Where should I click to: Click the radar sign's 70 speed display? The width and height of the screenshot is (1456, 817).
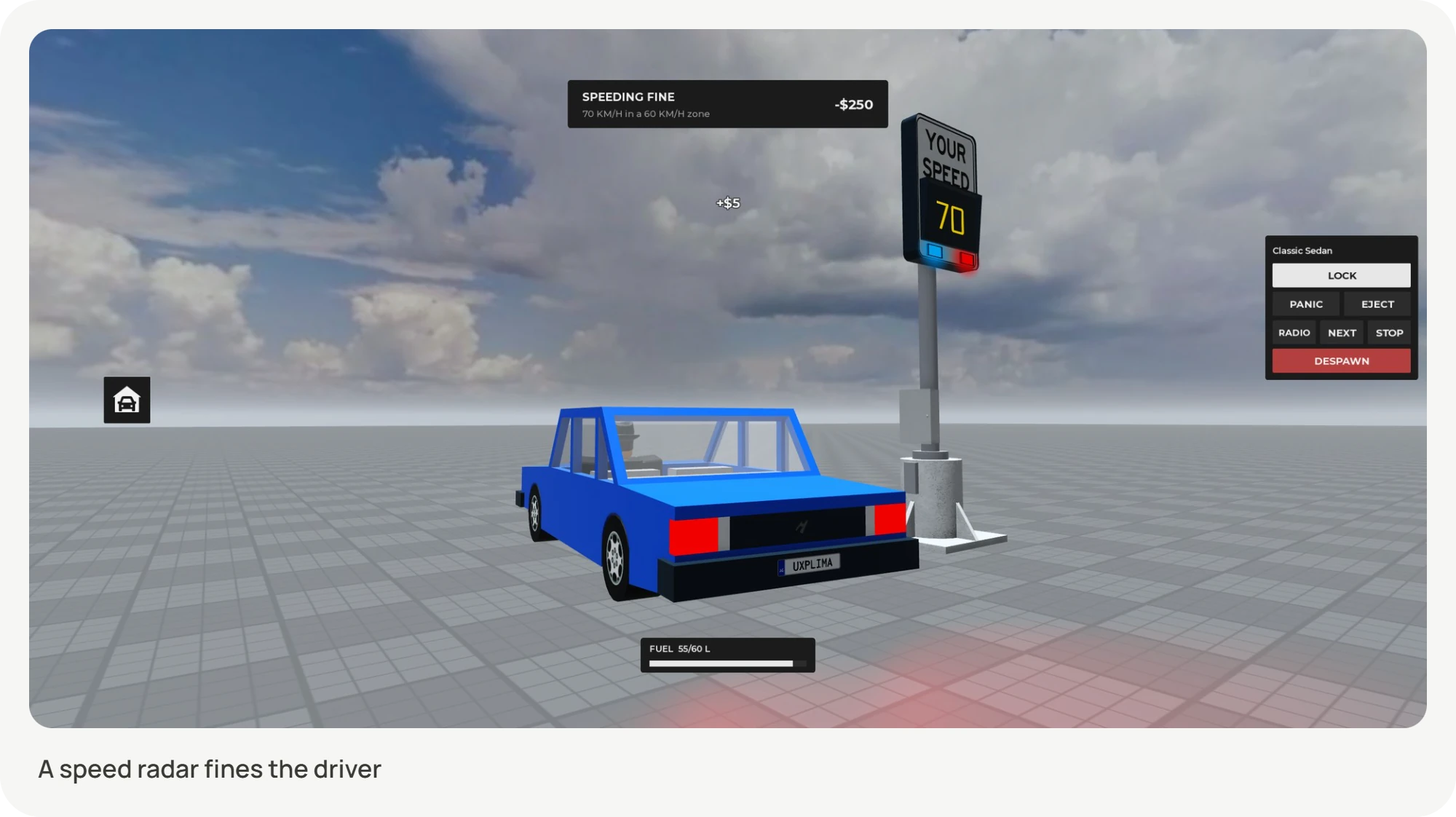point(950,218)
